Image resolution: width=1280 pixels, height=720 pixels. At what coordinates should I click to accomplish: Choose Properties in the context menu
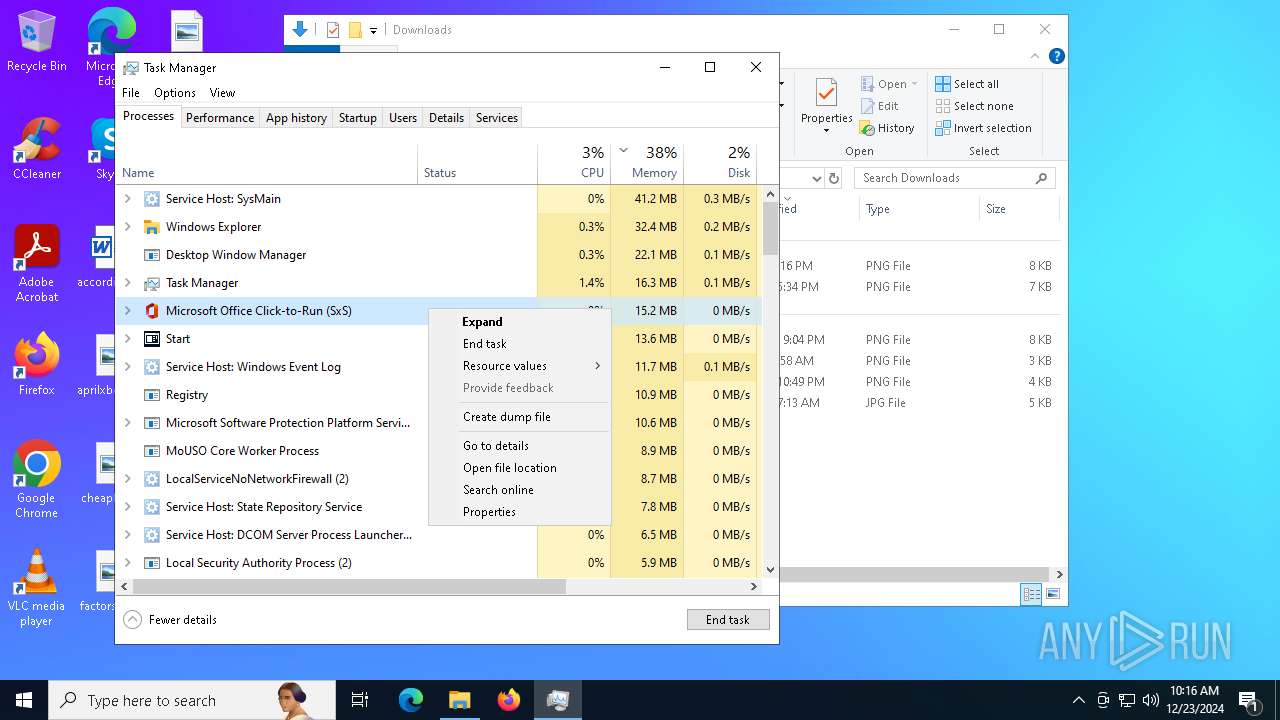tap(519, 512)
